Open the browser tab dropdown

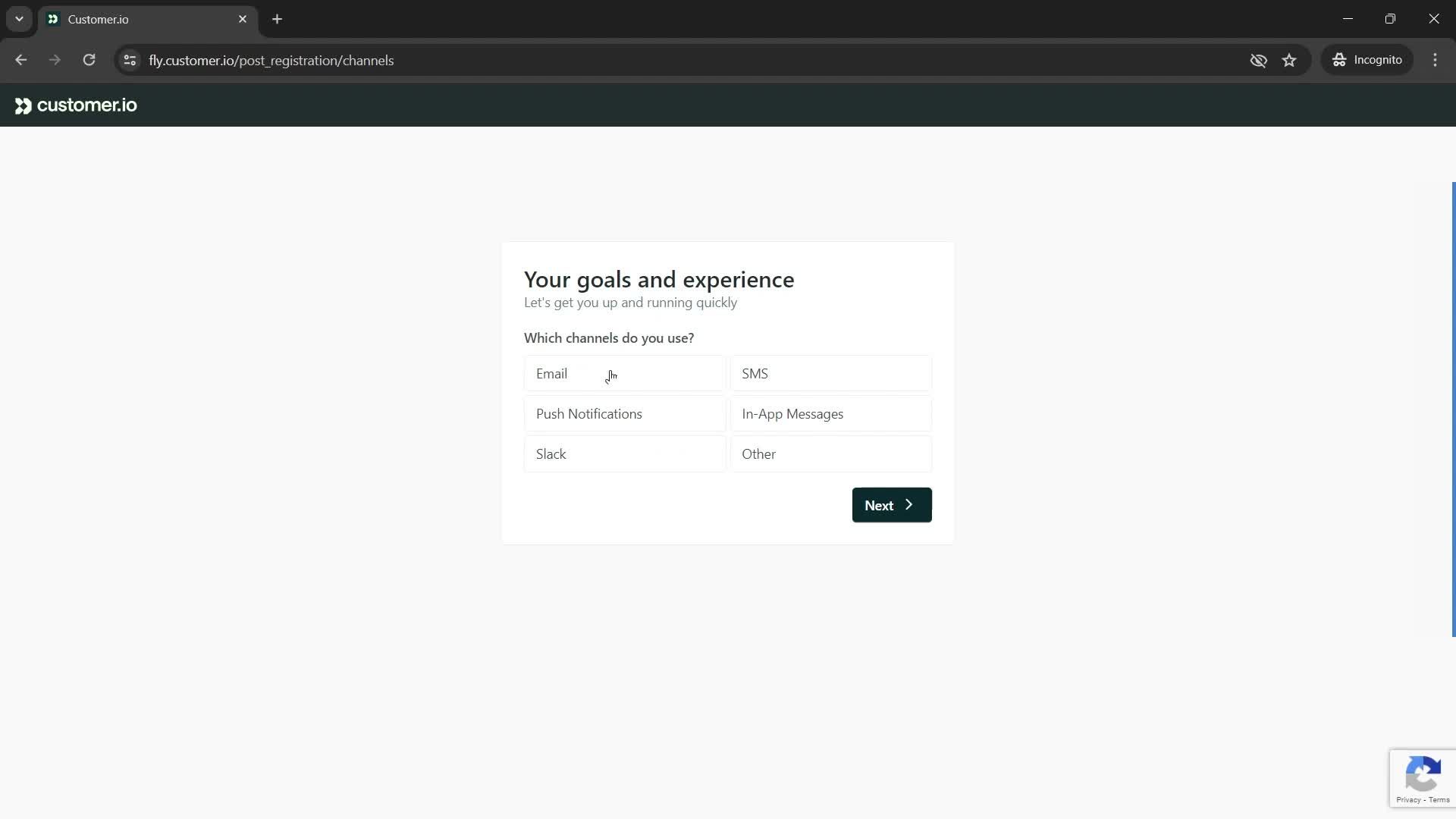[18, 19]
